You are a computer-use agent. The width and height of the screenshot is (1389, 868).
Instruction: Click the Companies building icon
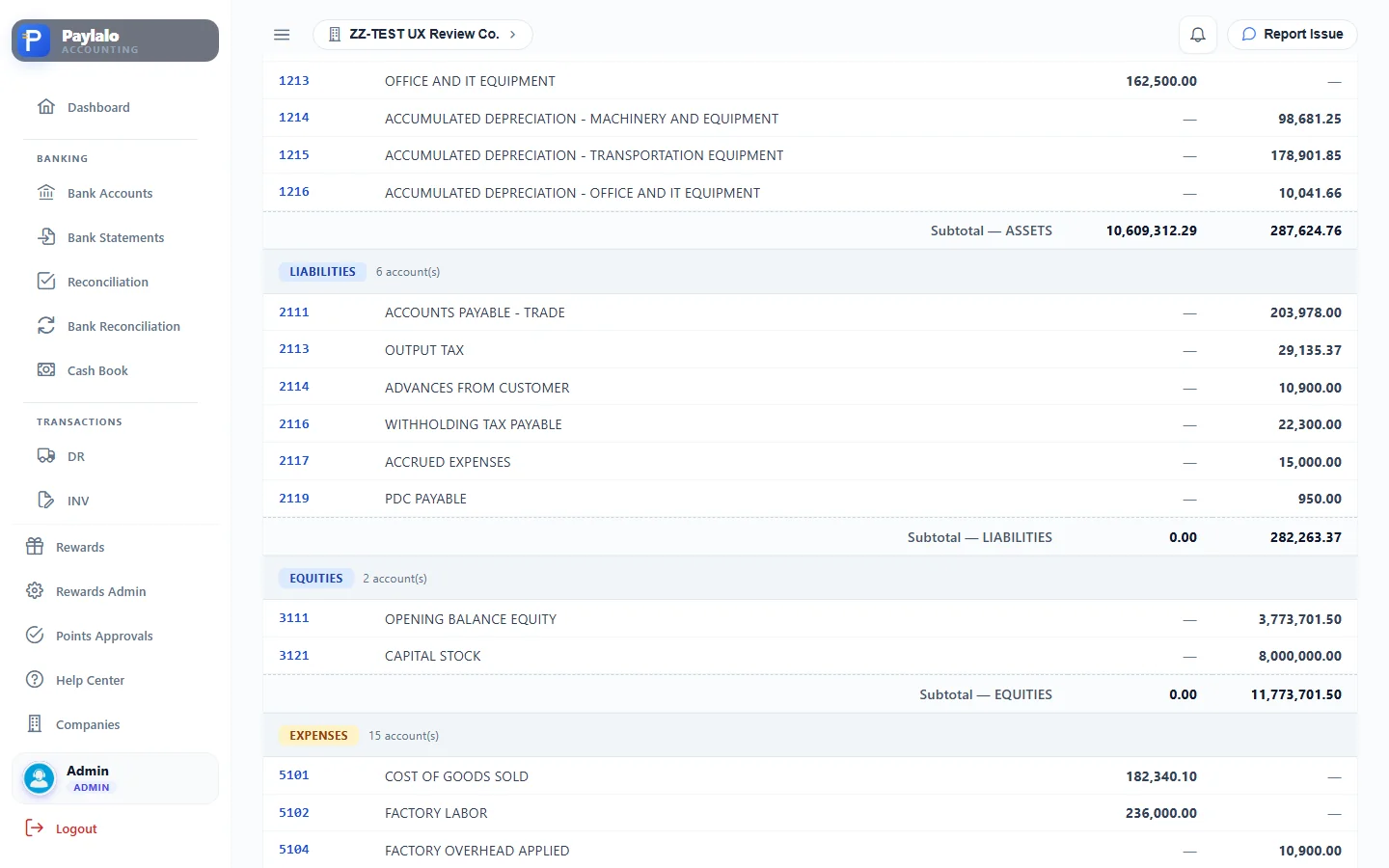35,724
